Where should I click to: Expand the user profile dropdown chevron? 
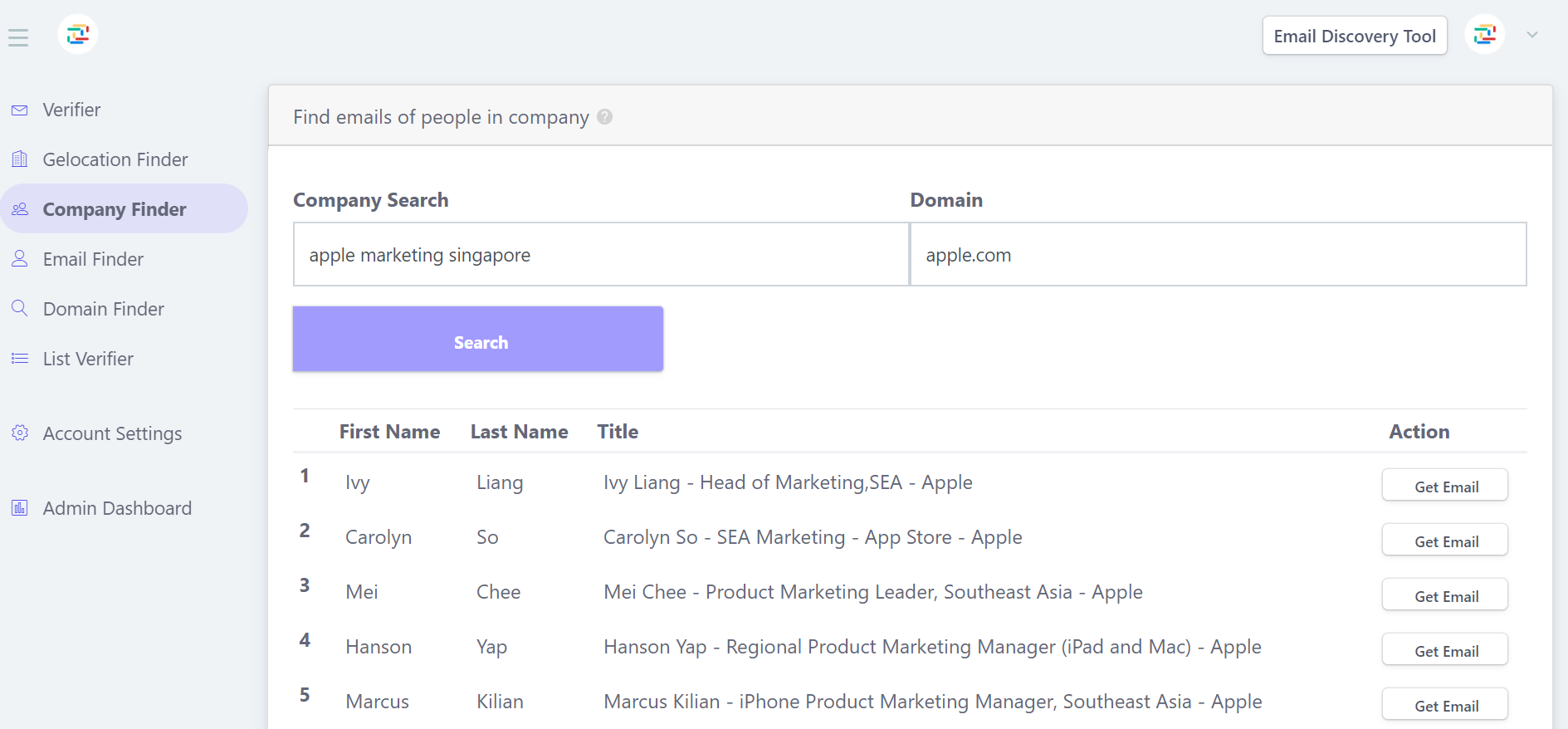[1532, 35]
